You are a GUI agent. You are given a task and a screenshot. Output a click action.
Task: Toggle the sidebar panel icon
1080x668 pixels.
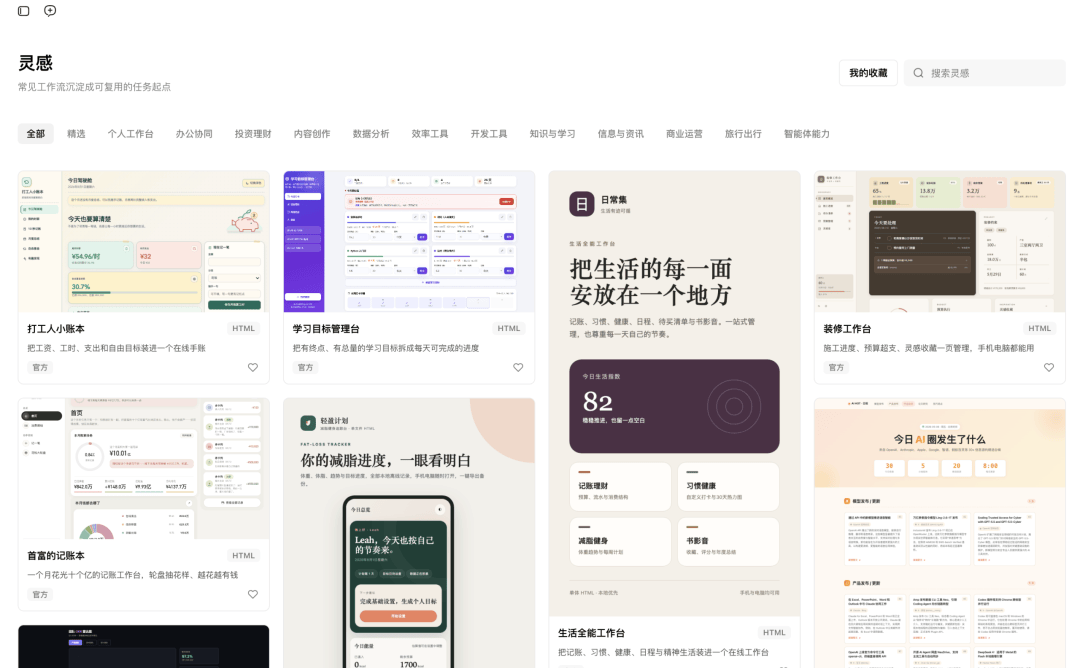coord(23,11)
